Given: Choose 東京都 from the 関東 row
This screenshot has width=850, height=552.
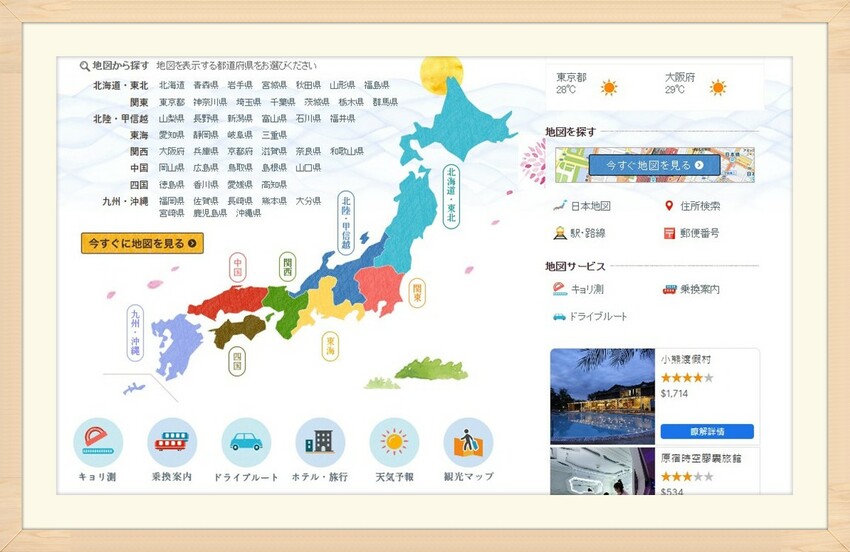Looking at the screenshot, I should [x=172, y=102].
